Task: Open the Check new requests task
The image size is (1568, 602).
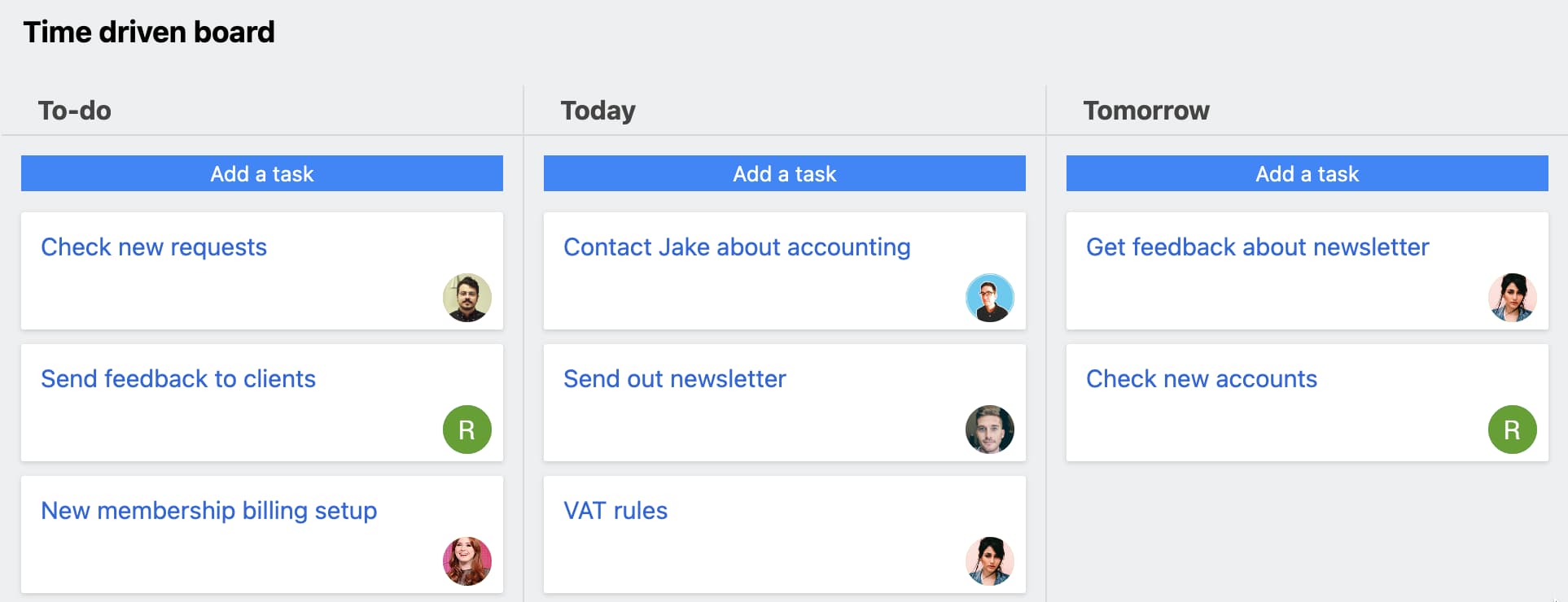Action: pos(154,247)
